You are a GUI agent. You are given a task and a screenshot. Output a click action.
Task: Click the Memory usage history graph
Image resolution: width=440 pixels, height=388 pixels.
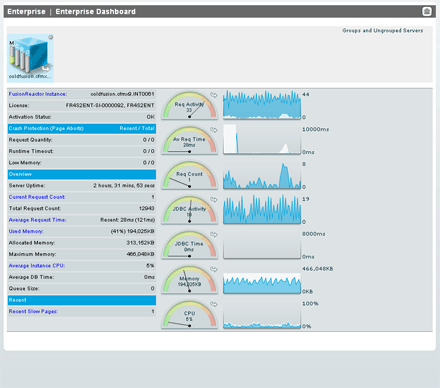tap(262, 279)
